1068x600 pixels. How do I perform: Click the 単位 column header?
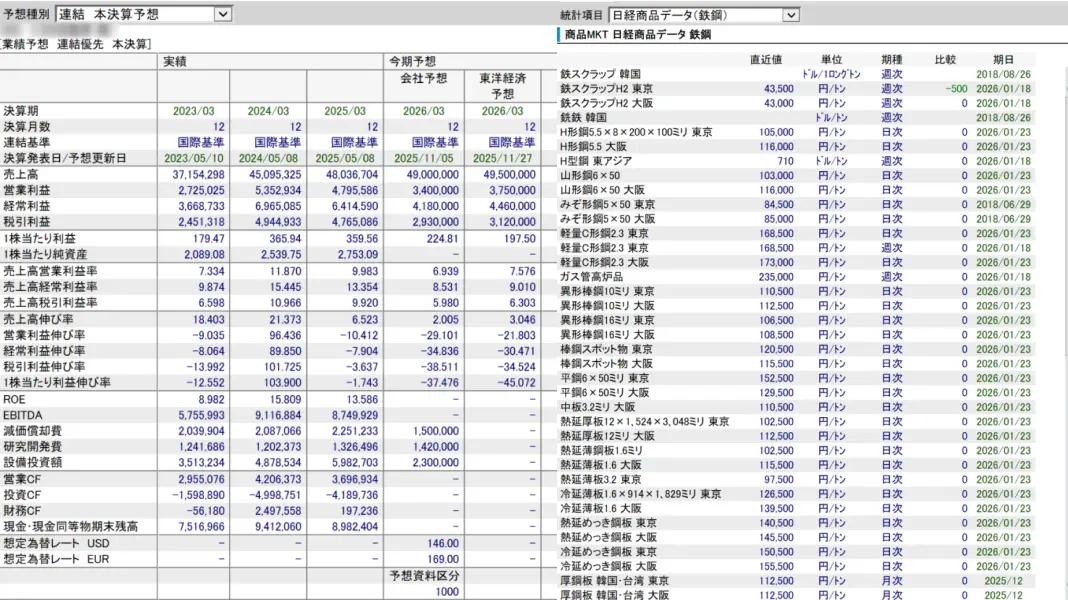[832, 60]
